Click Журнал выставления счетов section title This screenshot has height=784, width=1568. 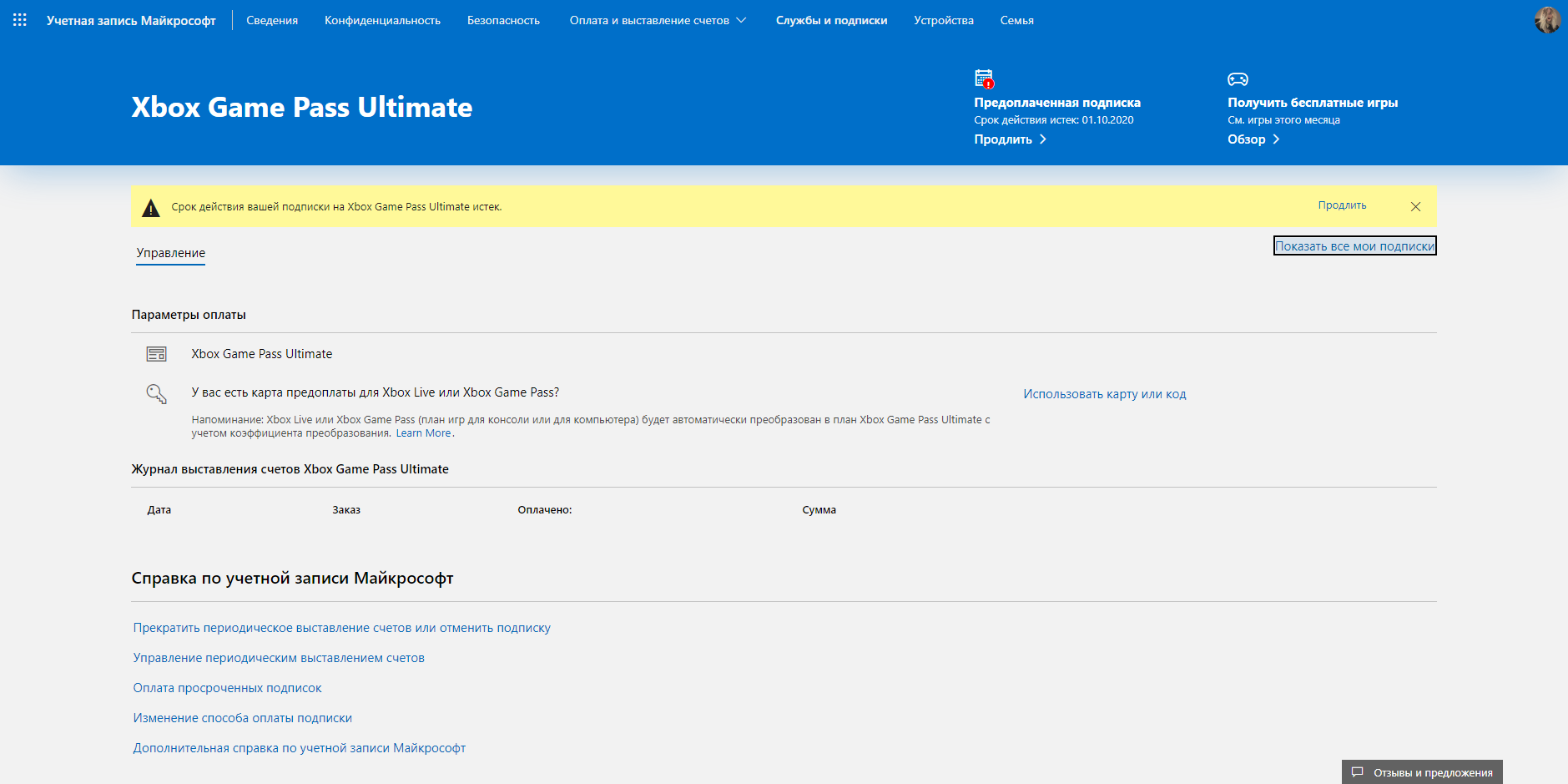(290, 469)
